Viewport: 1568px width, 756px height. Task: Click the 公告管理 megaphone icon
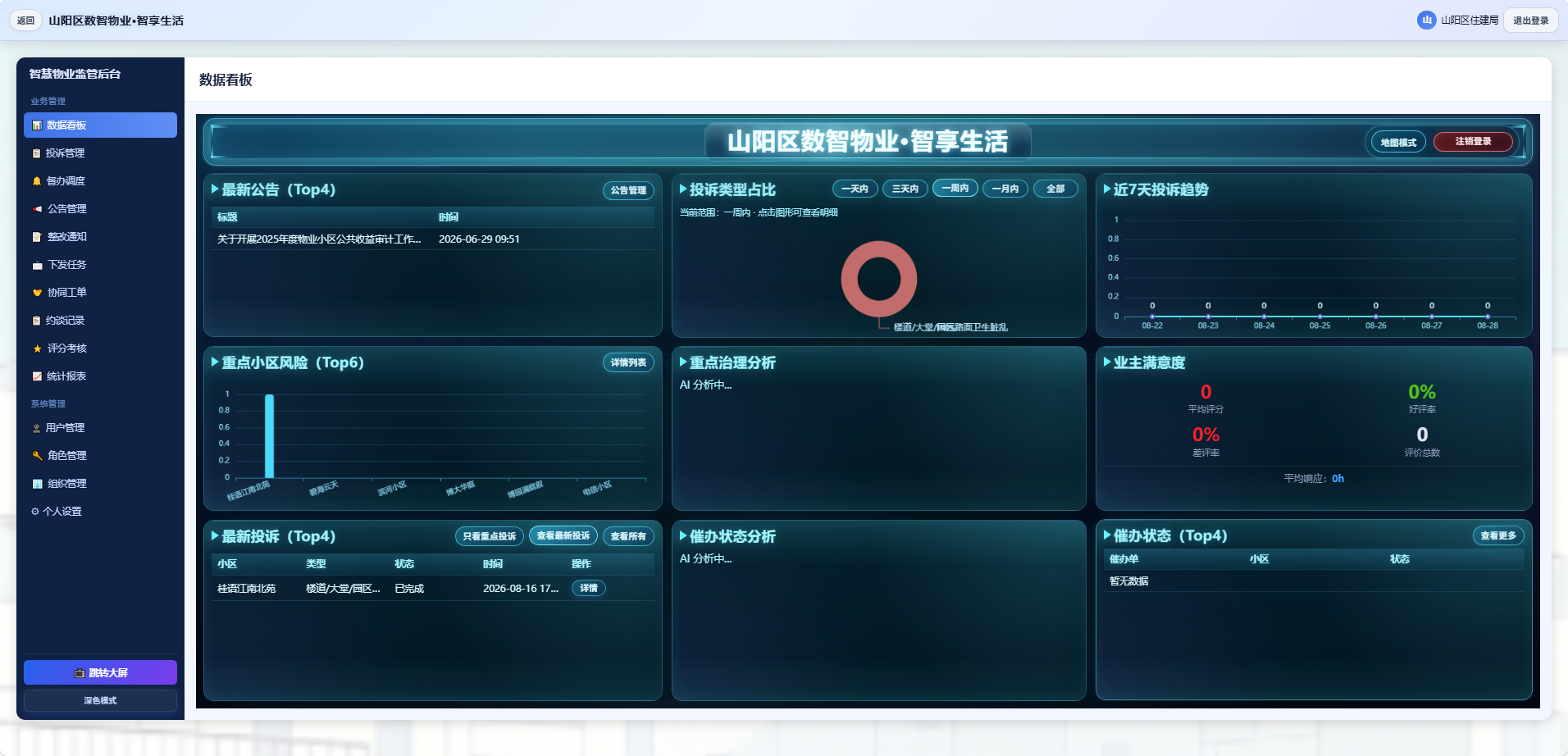pos(37,209)
